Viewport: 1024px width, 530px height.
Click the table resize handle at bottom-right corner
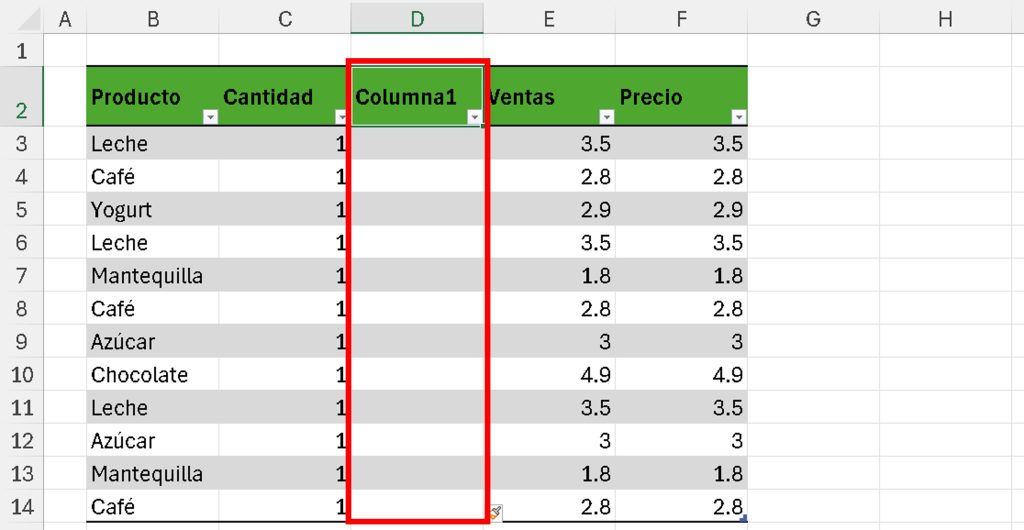coord(743,518)
